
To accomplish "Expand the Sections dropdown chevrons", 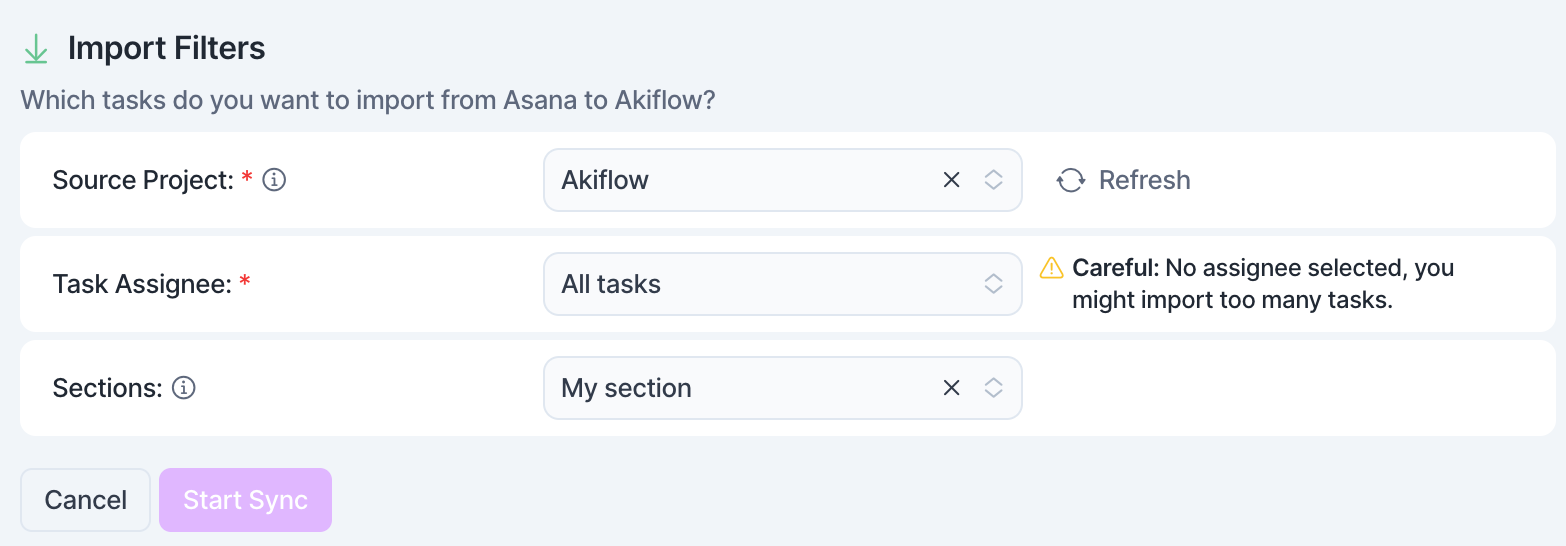I will tap(993, 388).
